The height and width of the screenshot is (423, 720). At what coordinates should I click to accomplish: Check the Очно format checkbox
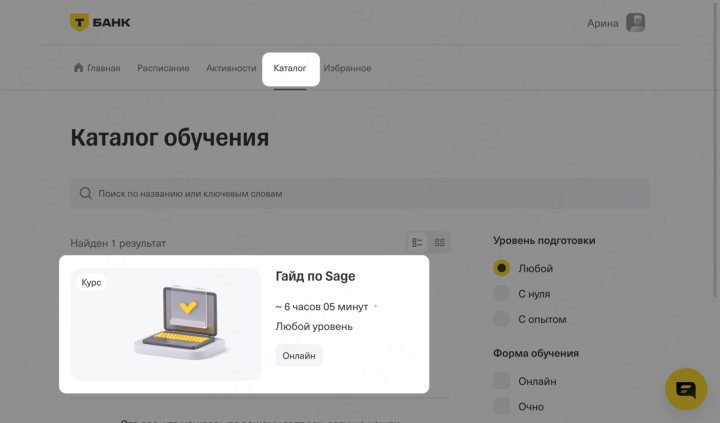(x=501, y=406)
